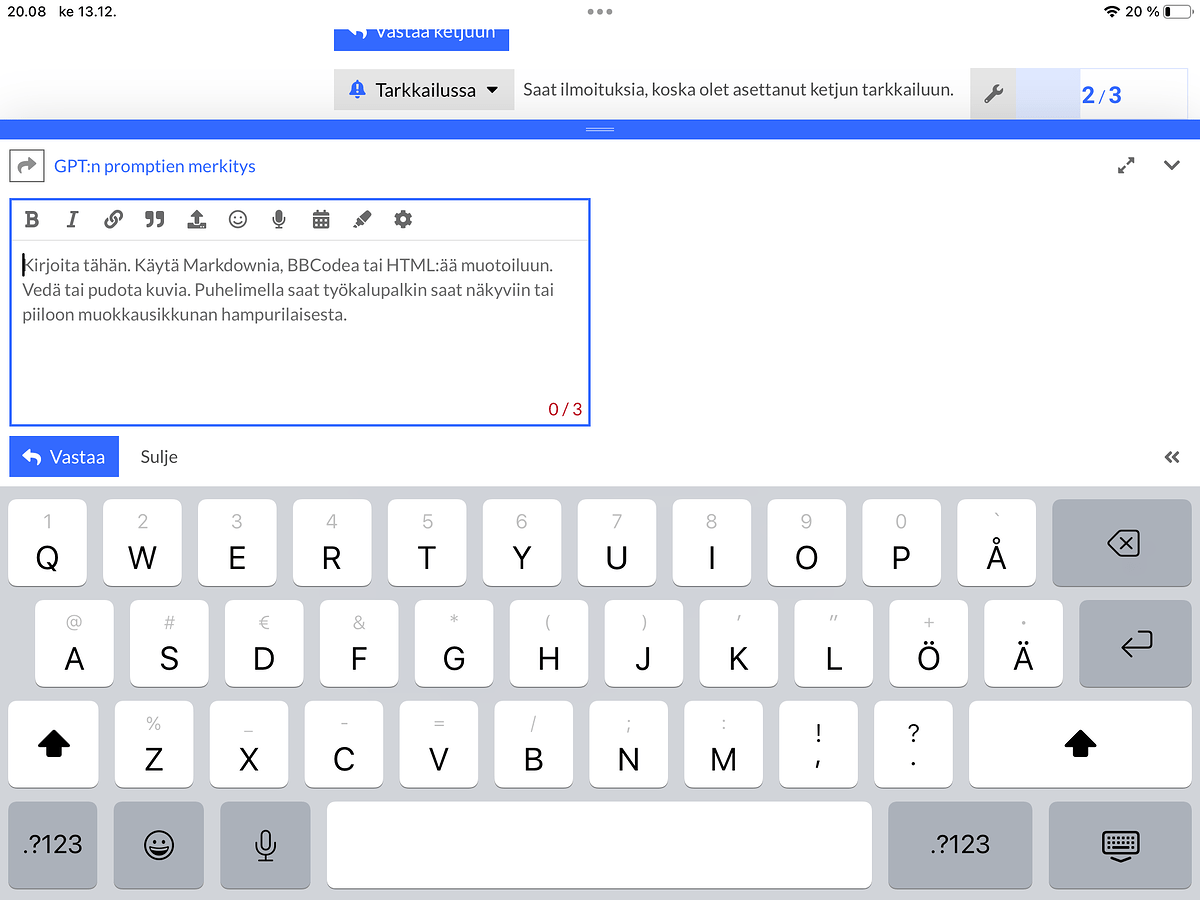Toggle bold formatting in editor toolbar

(x=32, y=220)
